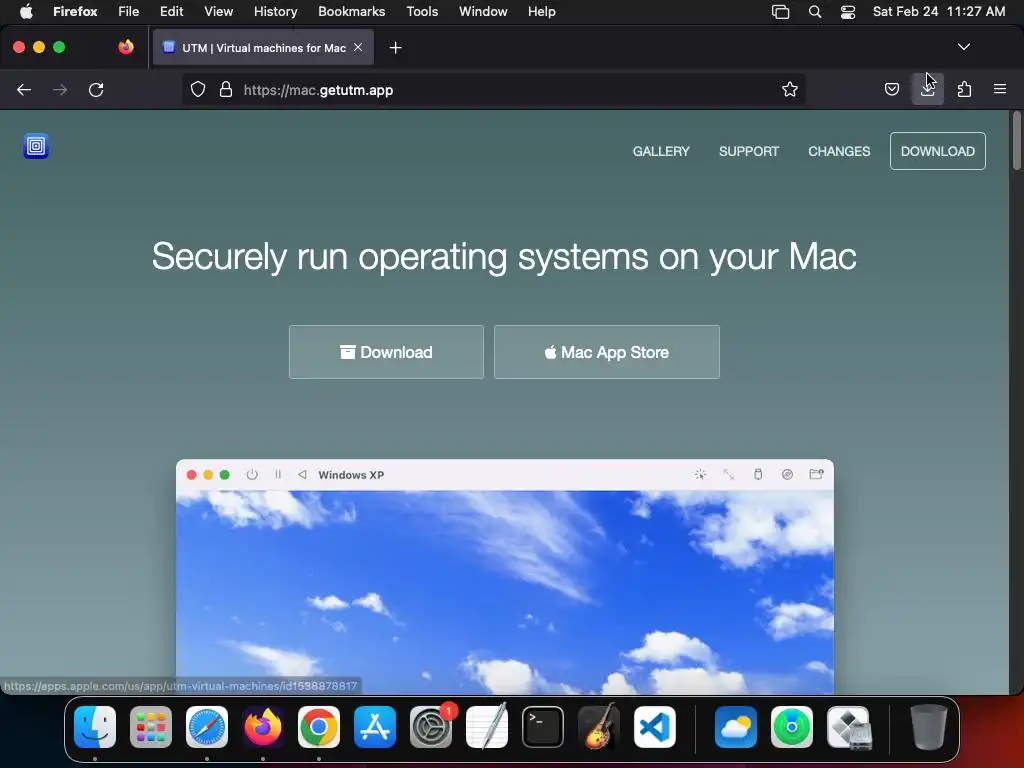Expand the list all tabs chevron
Viewport: 1024px width, 768px height.
pos(963,47)
